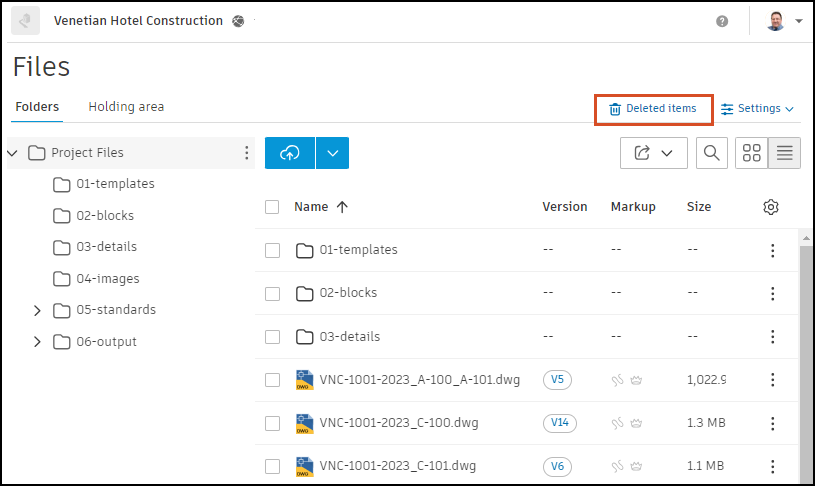The width and height of the screenshot is (815, 486).
Task: Click the V14 version badge
Action: 560,423
